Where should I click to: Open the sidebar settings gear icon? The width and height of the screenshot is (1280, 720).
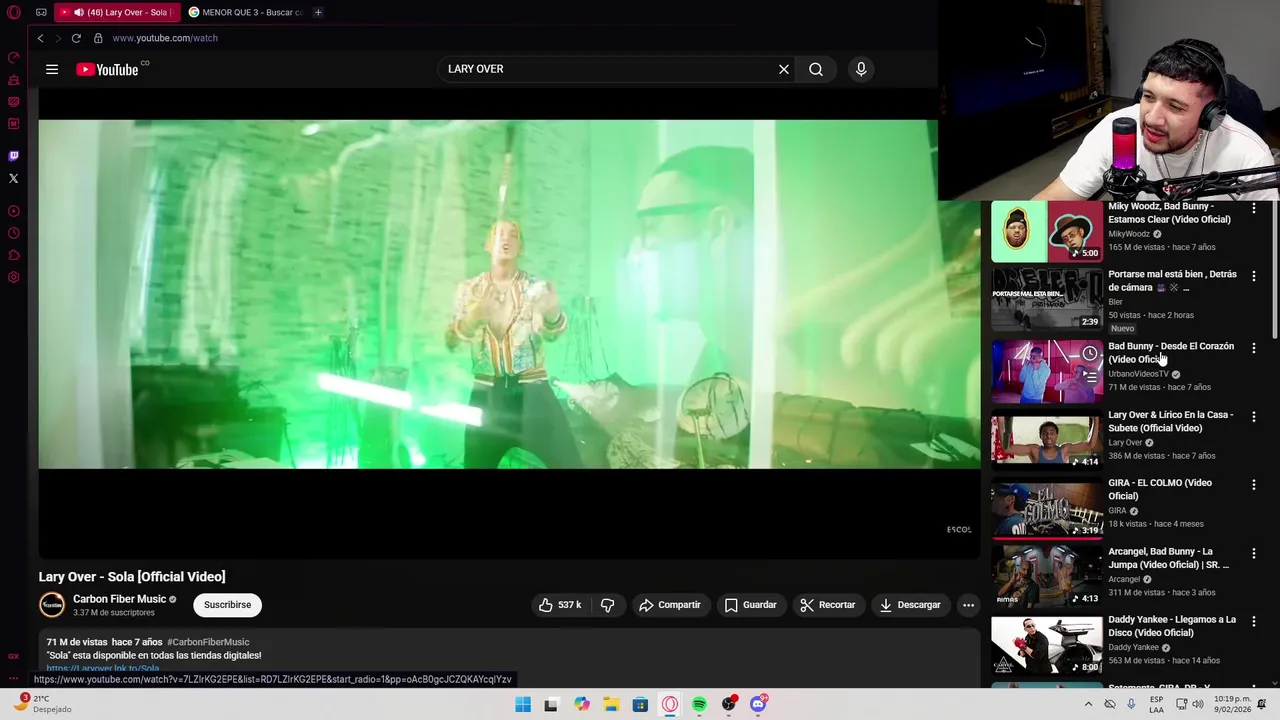point(14,277)
